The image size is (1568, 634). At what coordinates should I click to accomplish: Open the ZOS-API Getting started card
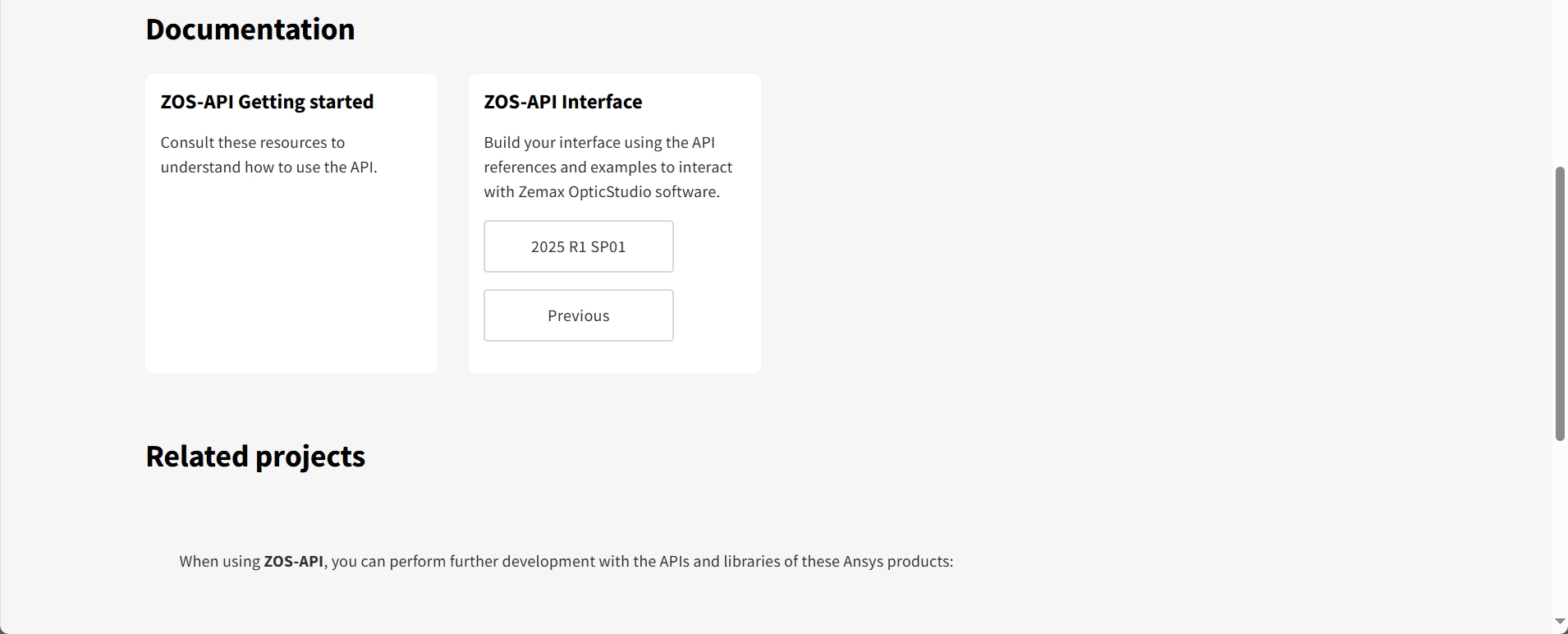(x=267, y=102)
